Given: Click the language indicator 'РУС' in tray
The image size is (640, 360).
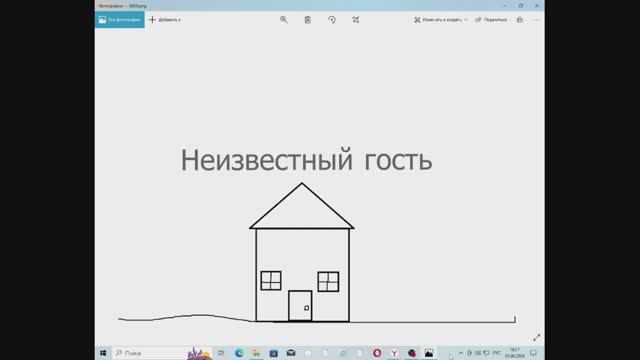Looking at the screenshot, I should point(497,353).
